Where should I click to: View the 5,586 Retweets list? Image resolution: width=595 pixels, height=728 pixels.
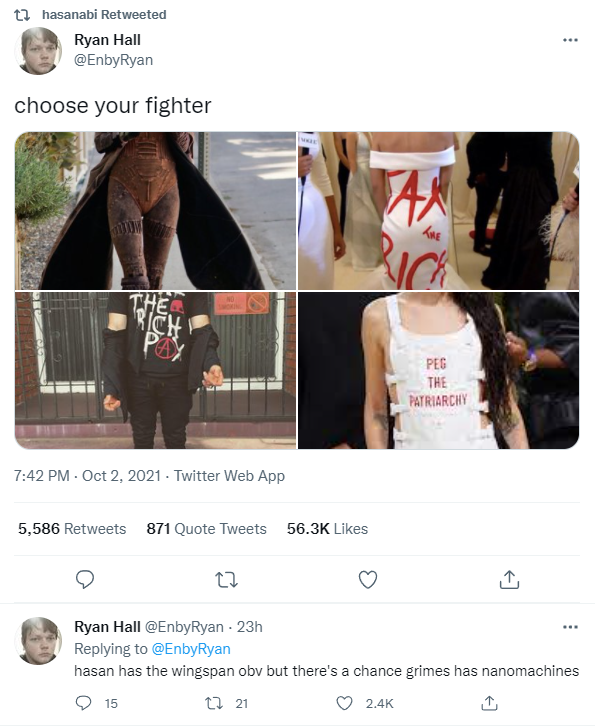72,529
